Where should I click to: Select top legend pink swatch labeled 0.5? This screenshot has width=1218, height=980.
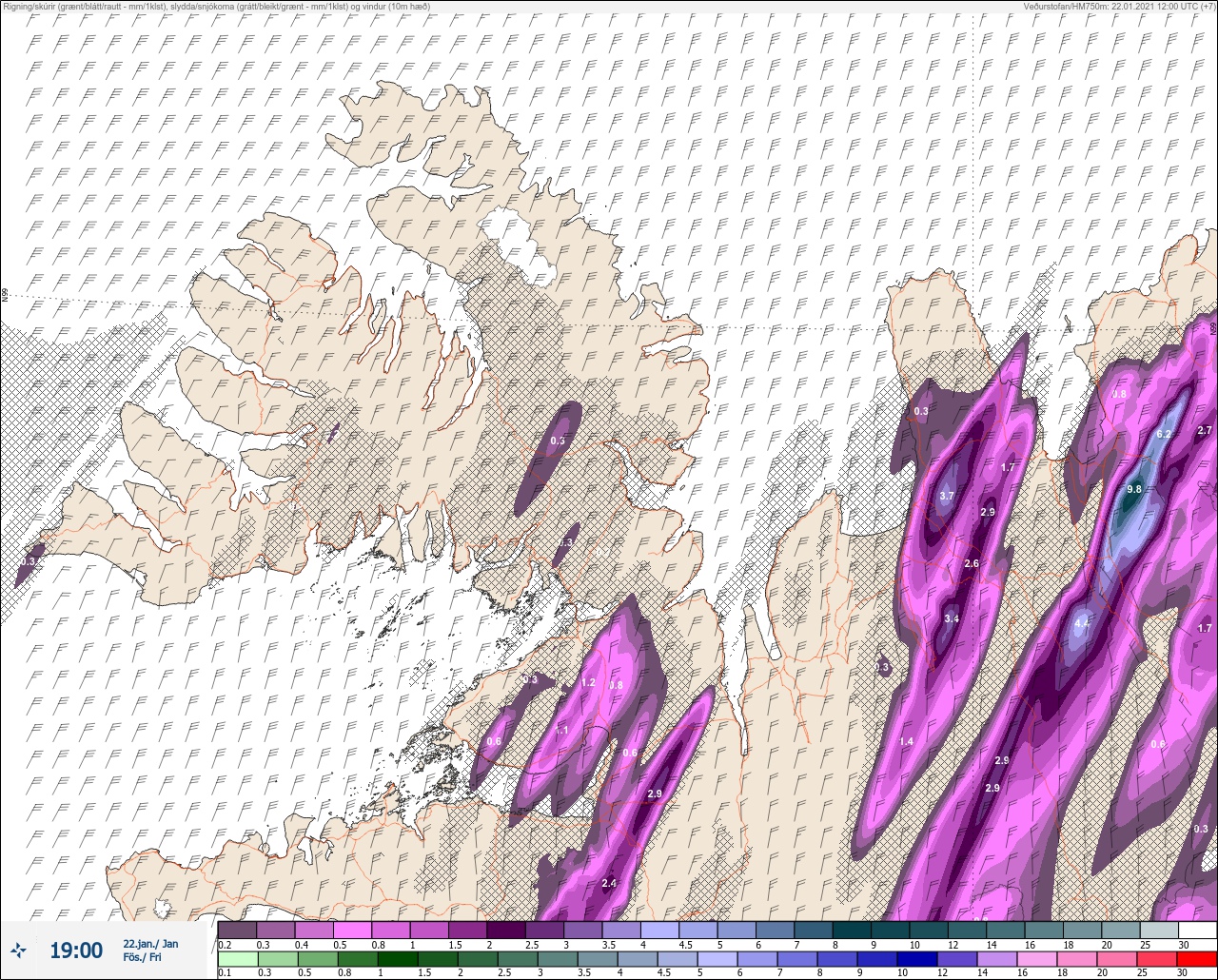352,930
